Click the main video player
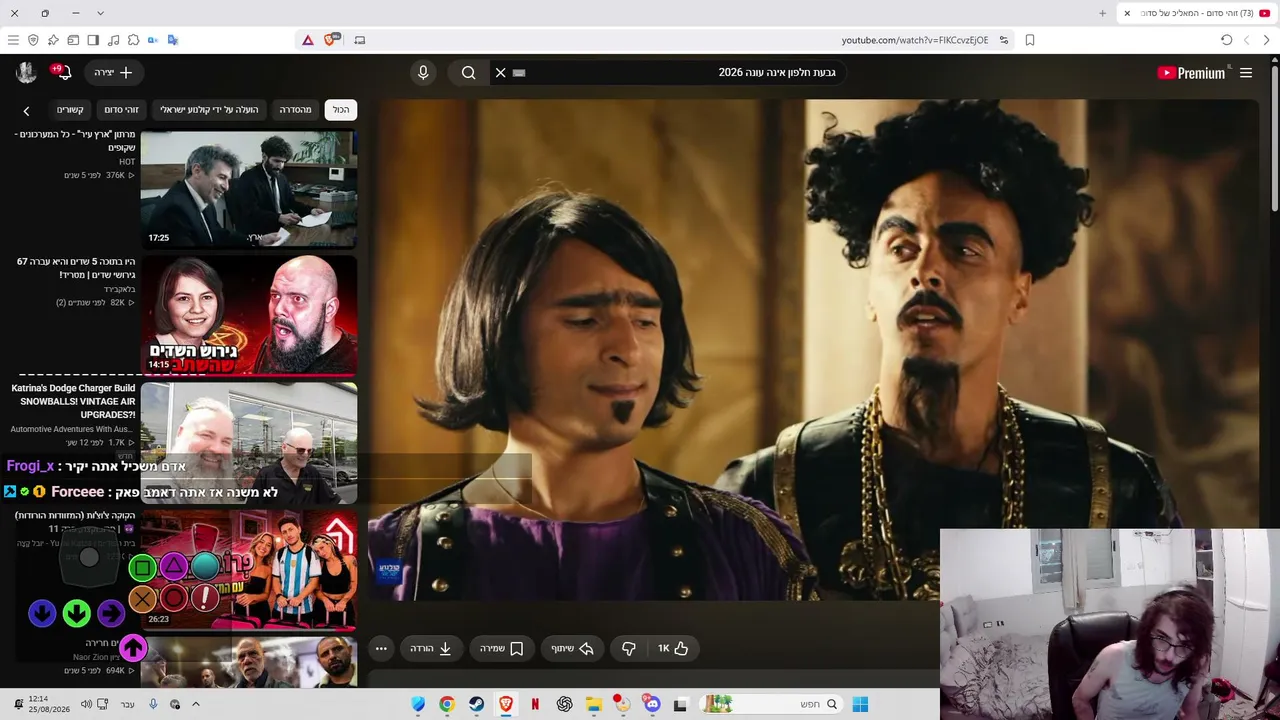 click(812, 350)
